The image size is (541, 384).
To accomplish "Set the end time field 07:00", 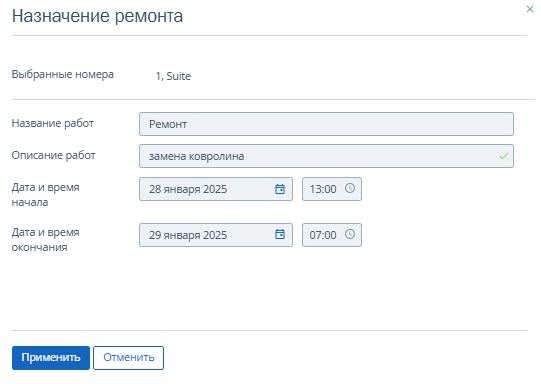I will tap(332, 235).
